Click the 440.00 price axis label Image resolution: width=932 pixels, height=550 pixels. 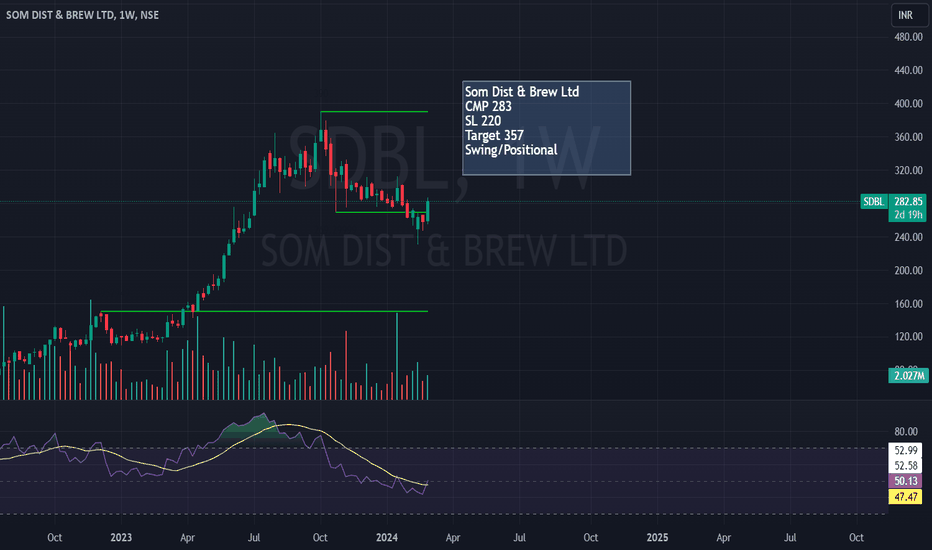pyautogui.click(x=908, y=70)
